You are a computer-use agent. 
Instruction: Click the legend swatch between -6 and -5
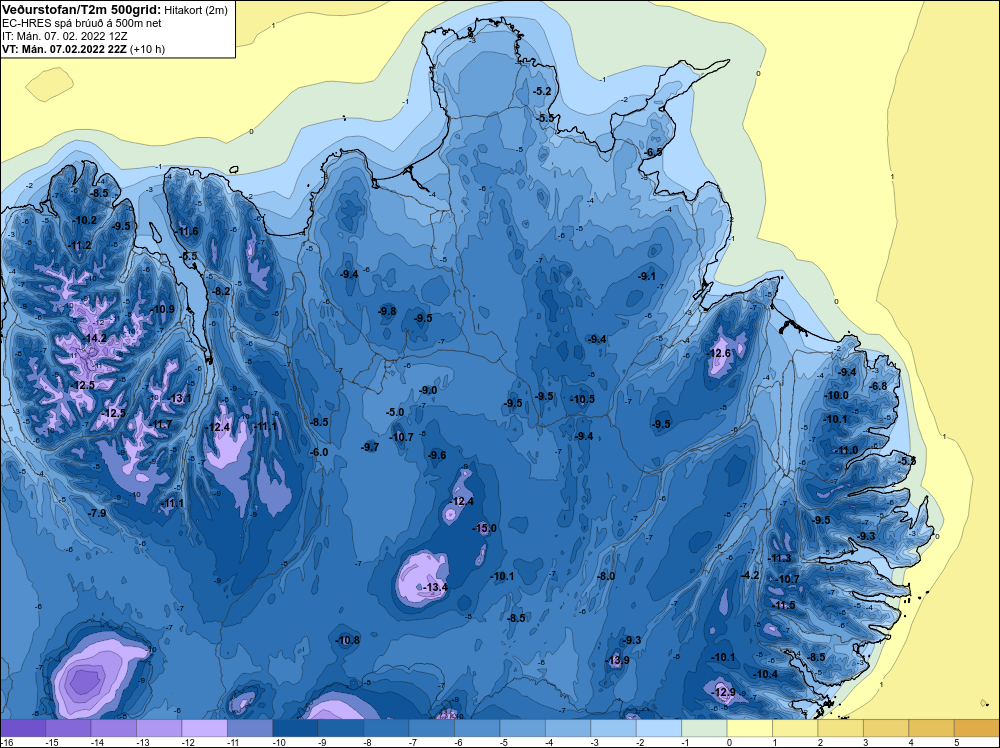click(x=477, y=728)
